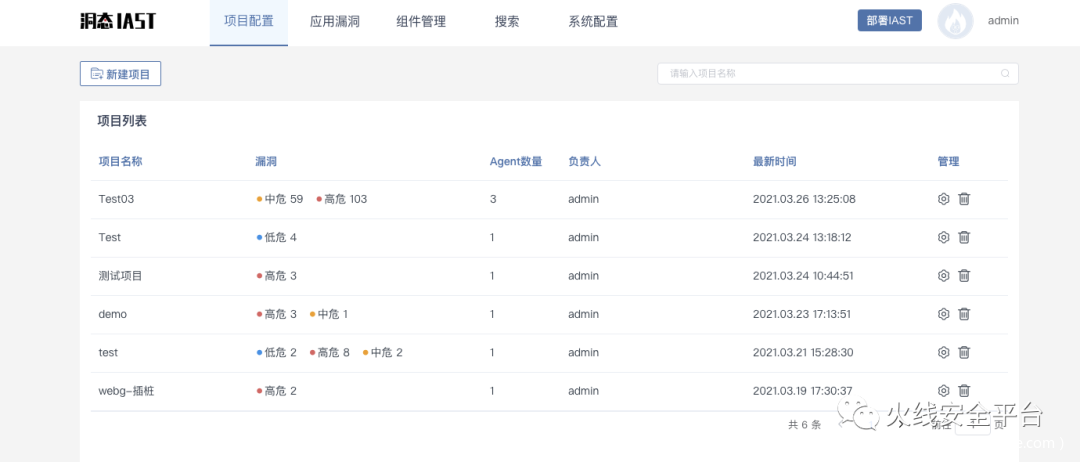Click the search magnifier icon
This screenshot has width=1080, height=462.
pyautogui.click(x=1005, y=74)
